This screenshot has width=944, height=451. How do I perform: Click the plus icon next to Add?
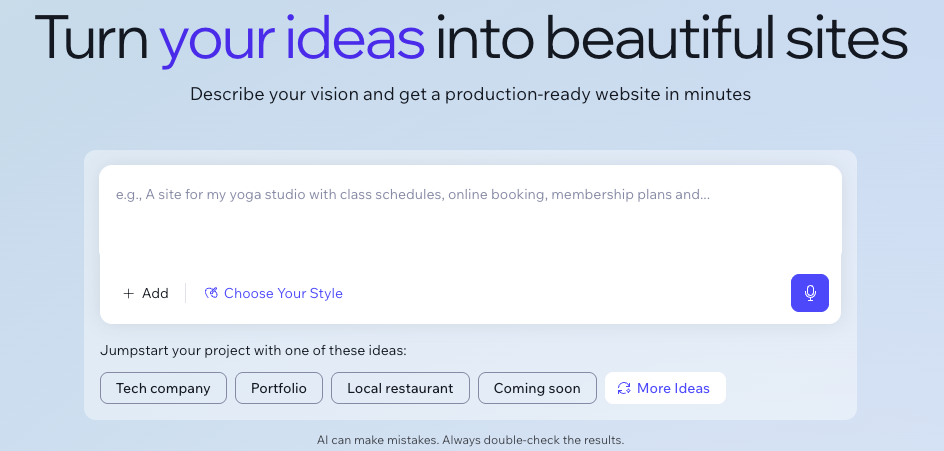128,294
